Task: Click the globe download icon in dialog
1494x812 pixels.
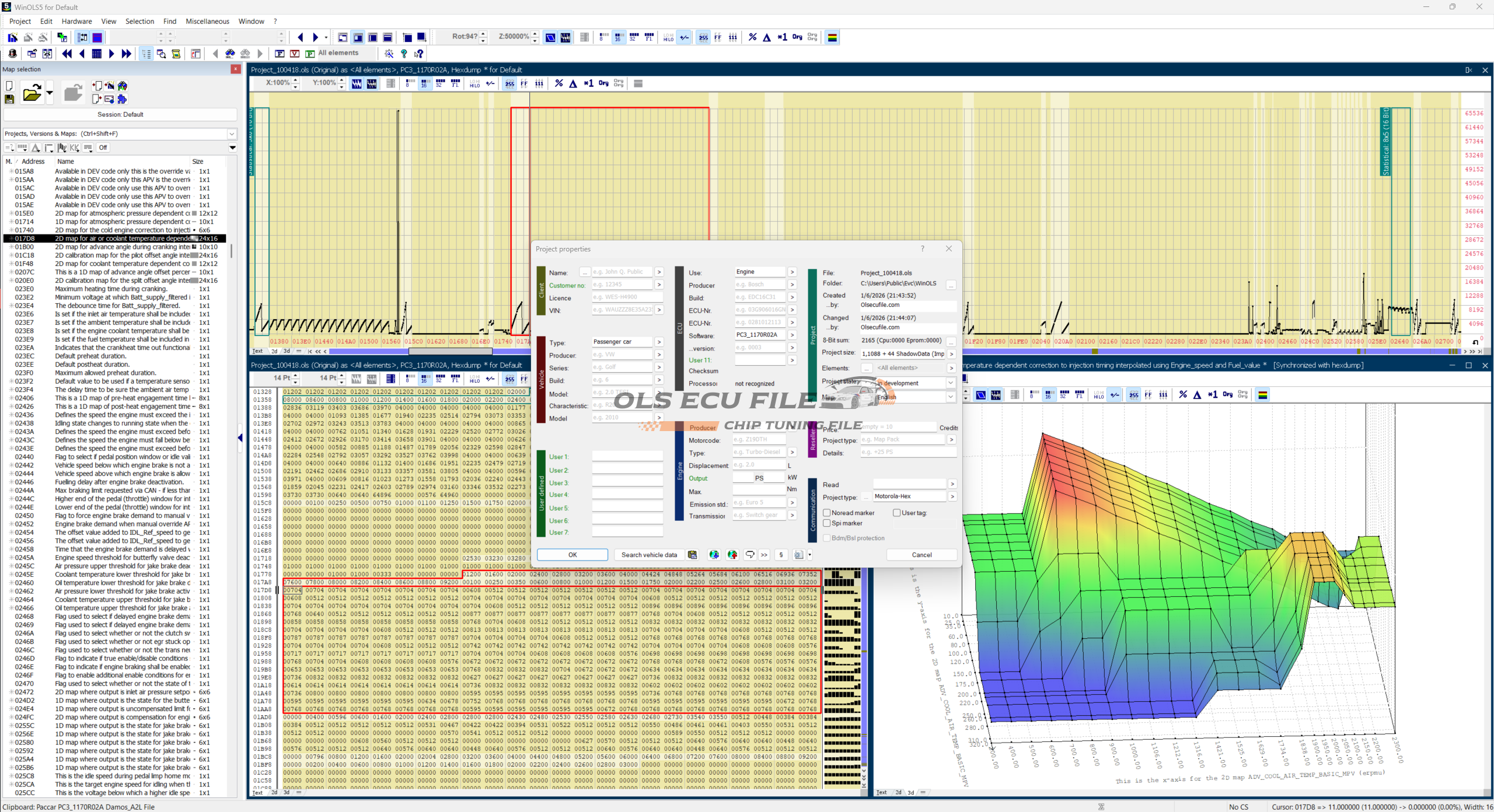Action: click(714, 555)
